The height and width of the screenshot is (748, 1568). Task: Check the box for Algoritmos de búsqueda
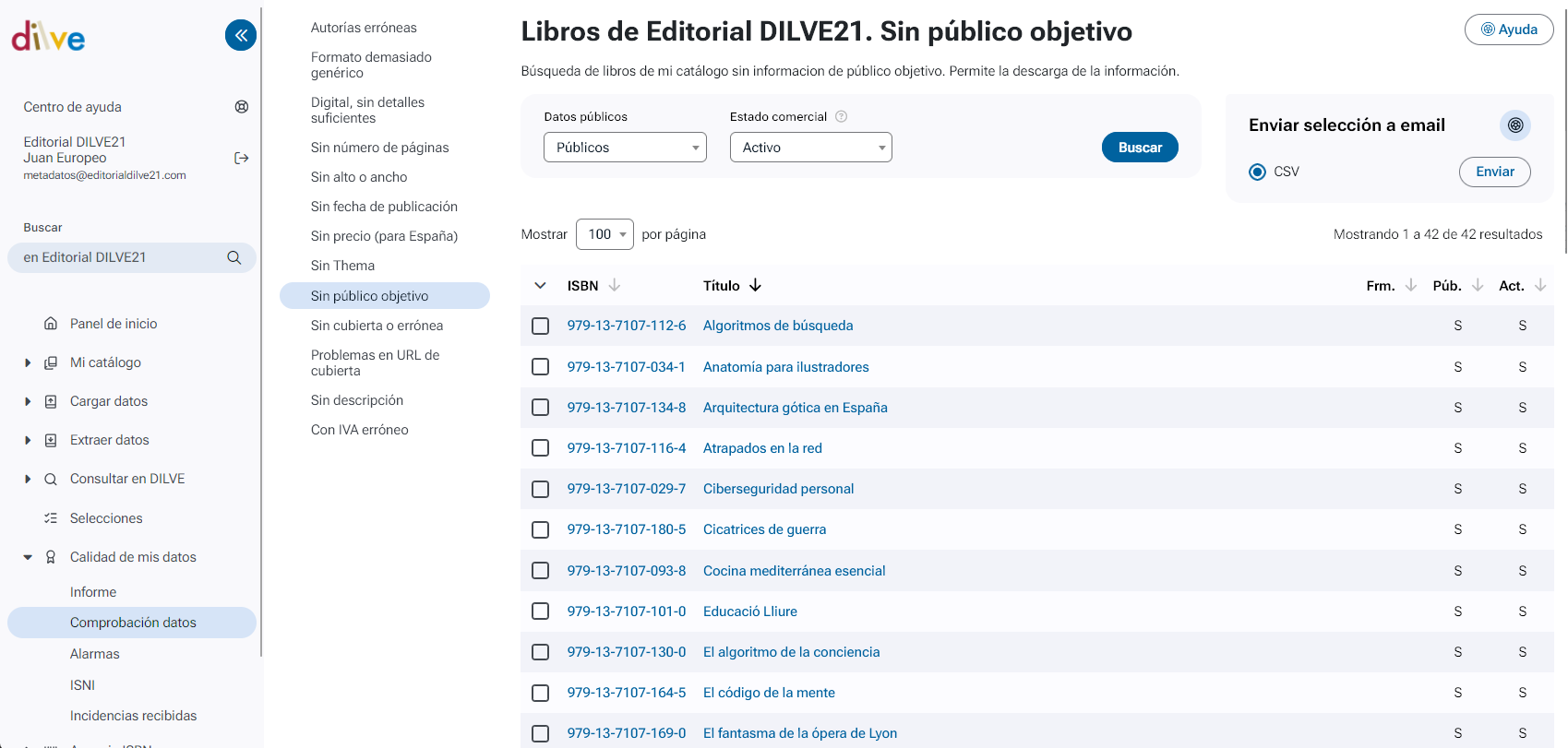coord(541,327)
